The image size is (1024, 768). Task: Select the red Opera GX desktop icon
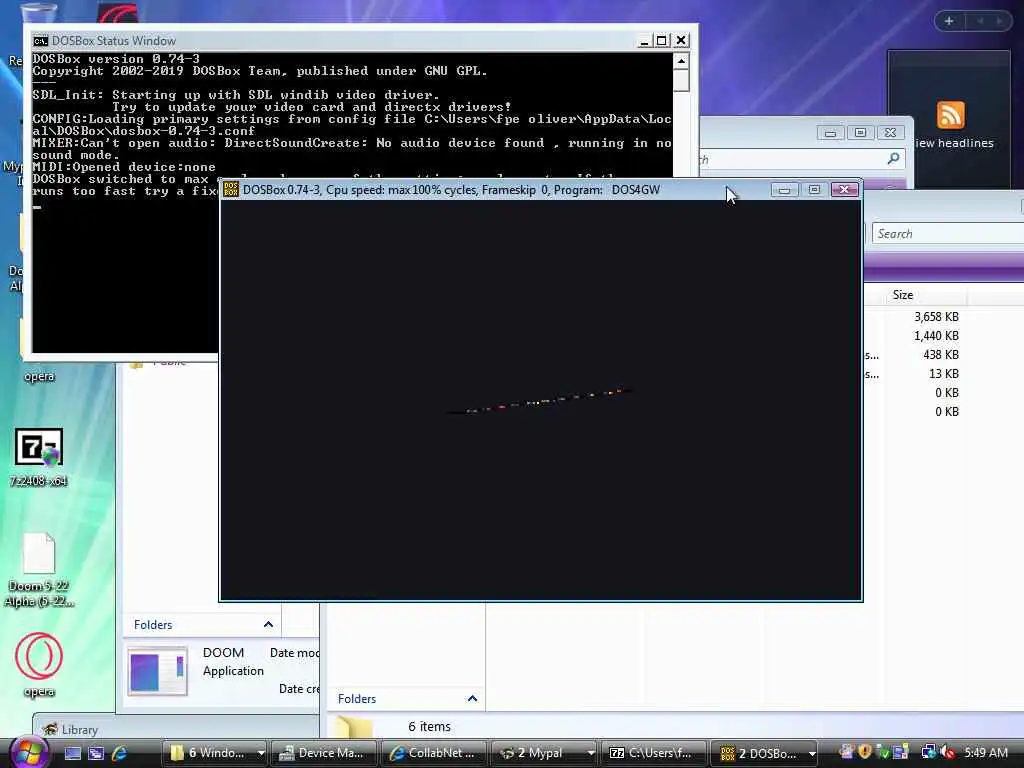pos(39,665)
